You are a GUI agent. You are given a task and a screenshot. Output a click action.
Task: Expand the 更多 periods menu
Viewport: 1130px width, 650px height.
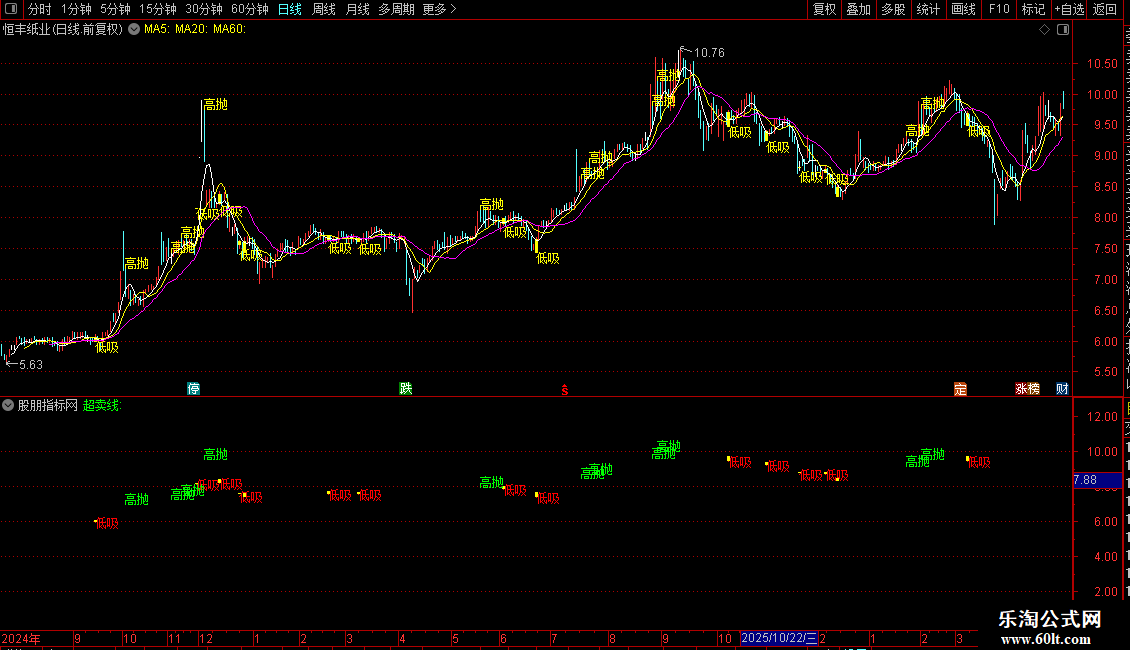440,9
